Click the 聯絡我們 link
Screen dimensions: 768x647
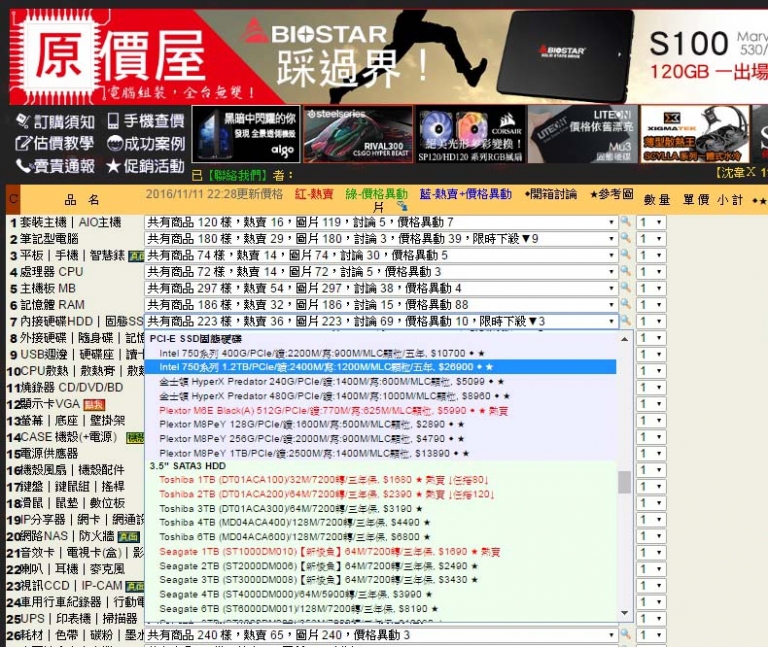[x=237, y=175]
